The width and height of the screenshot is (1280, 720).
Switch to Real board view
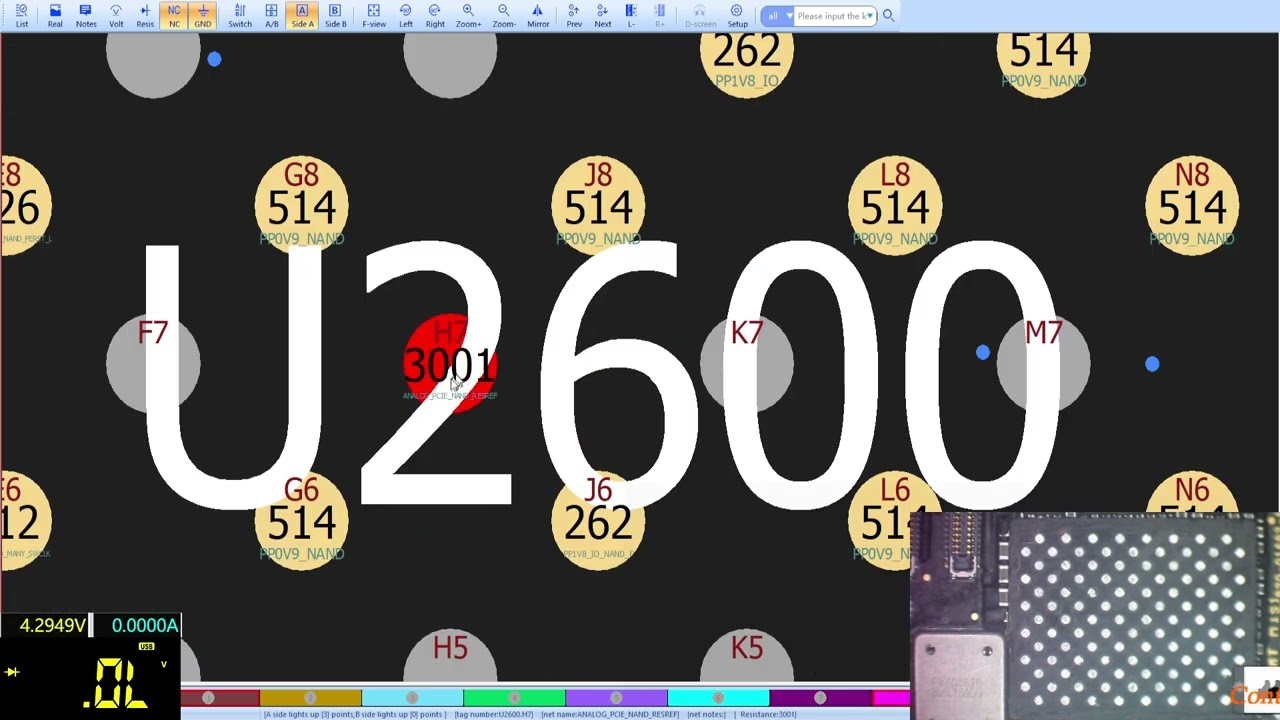pos(55,15)
